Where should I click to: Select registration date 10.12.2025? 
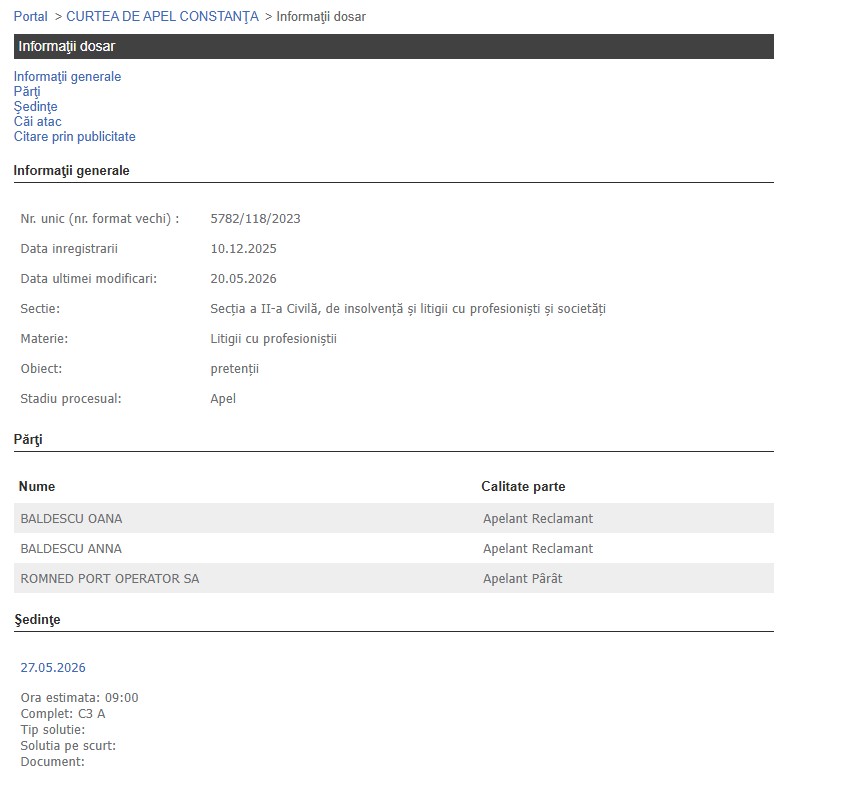244,249
